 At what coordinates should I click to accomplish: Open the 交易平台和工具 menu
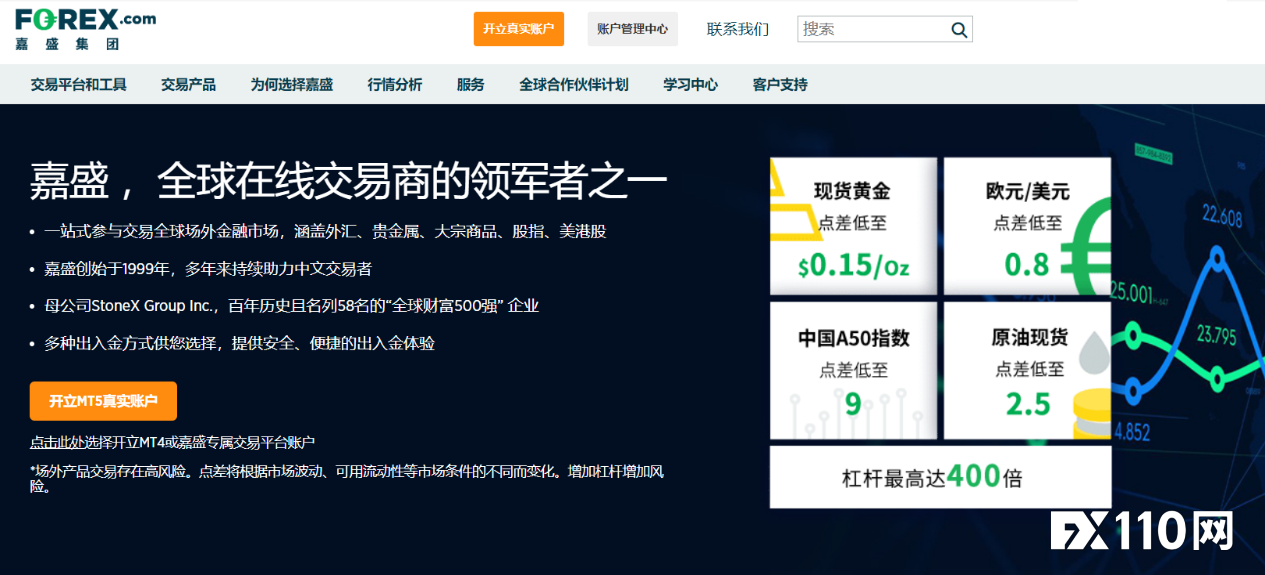click(79, 85)
